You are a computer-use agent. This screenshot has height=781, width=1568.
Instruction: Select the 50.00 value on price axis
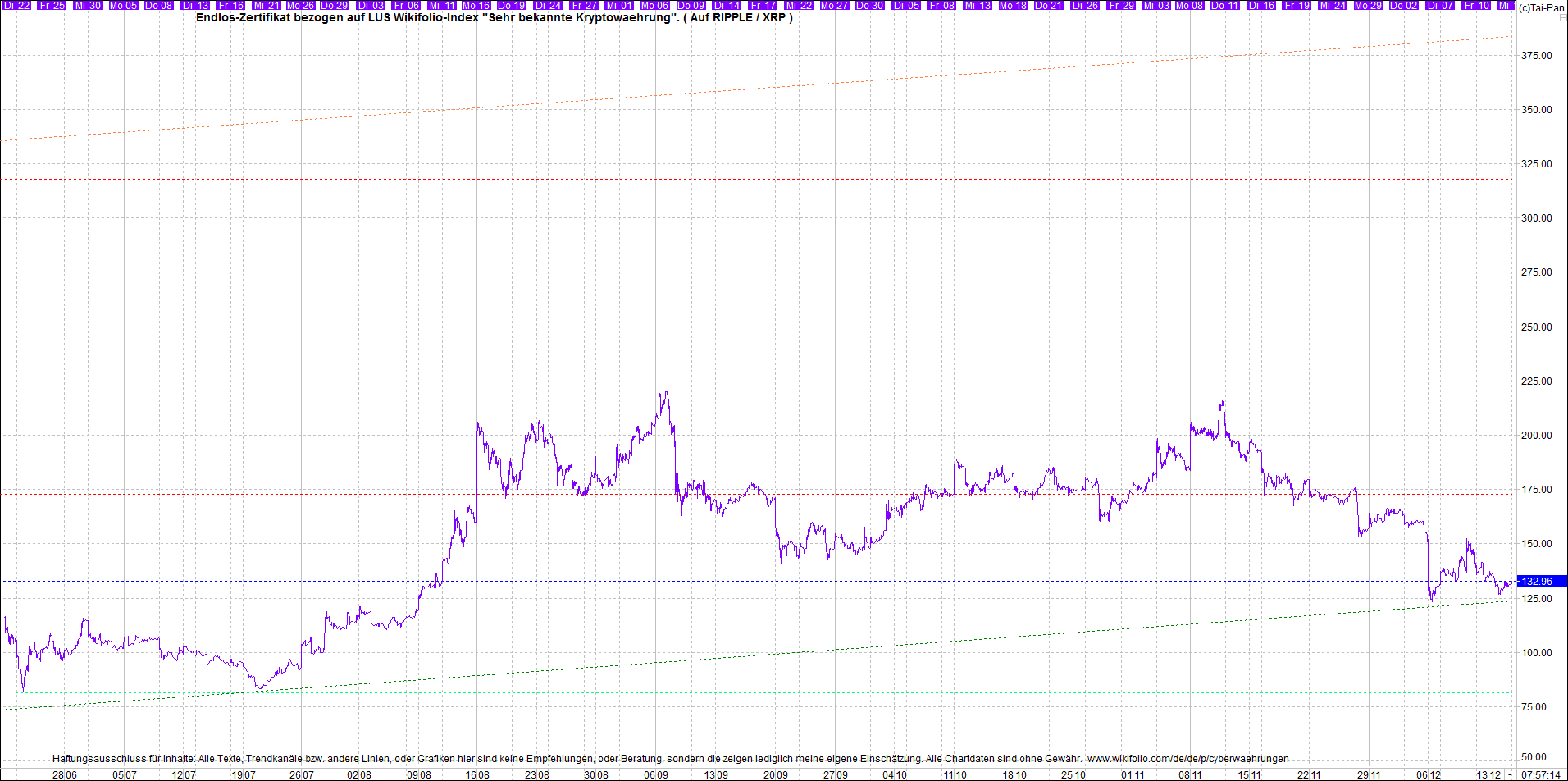[x=1536, y=757]
